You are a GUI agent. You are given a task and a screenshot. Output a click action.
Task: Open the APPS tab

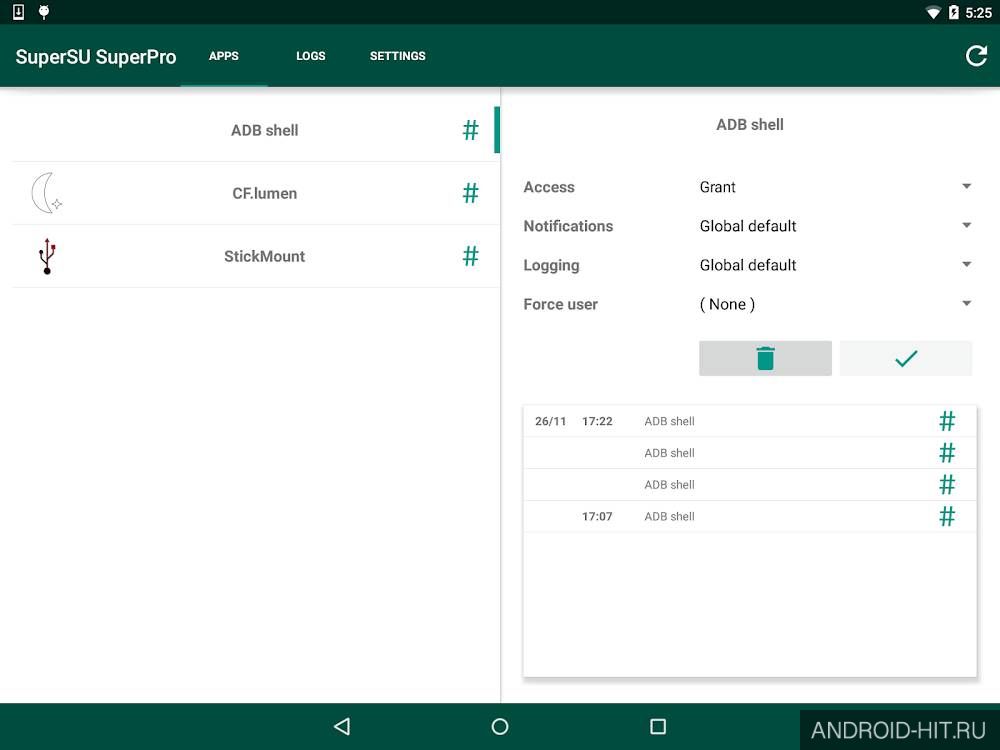click(x=224, y=56)
